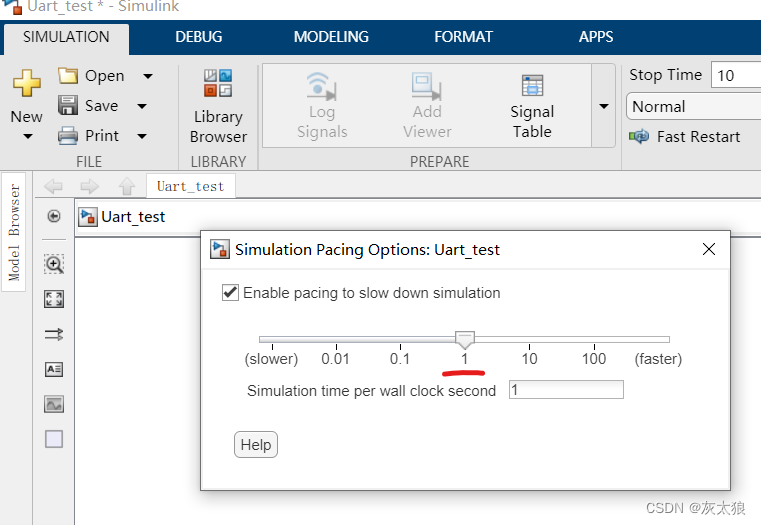
Task: Open the Normal simulation mode dropdown
Action: [x=694, y=106]
